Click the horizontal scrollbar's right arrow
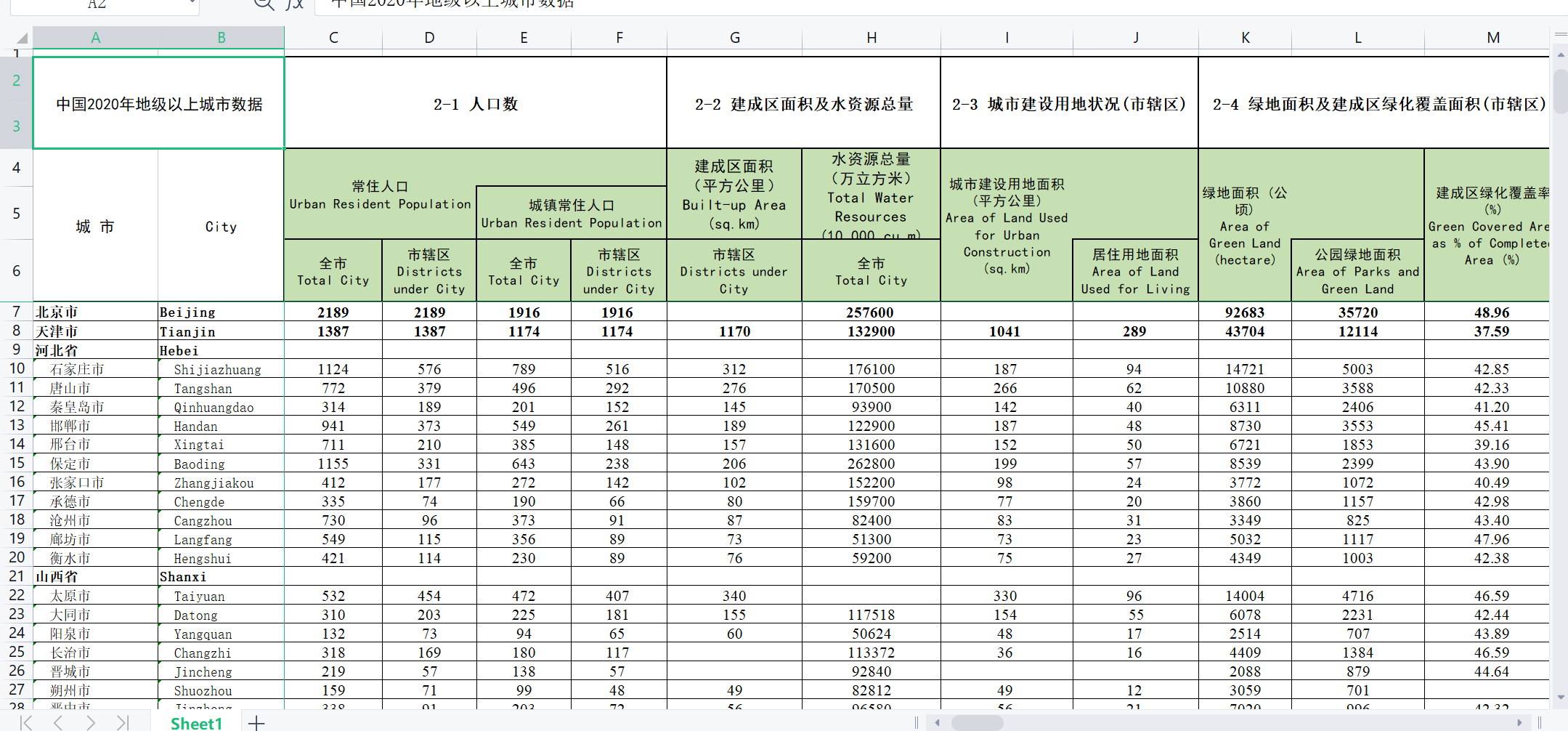 pyautogui.click(x=1519, y=723)
